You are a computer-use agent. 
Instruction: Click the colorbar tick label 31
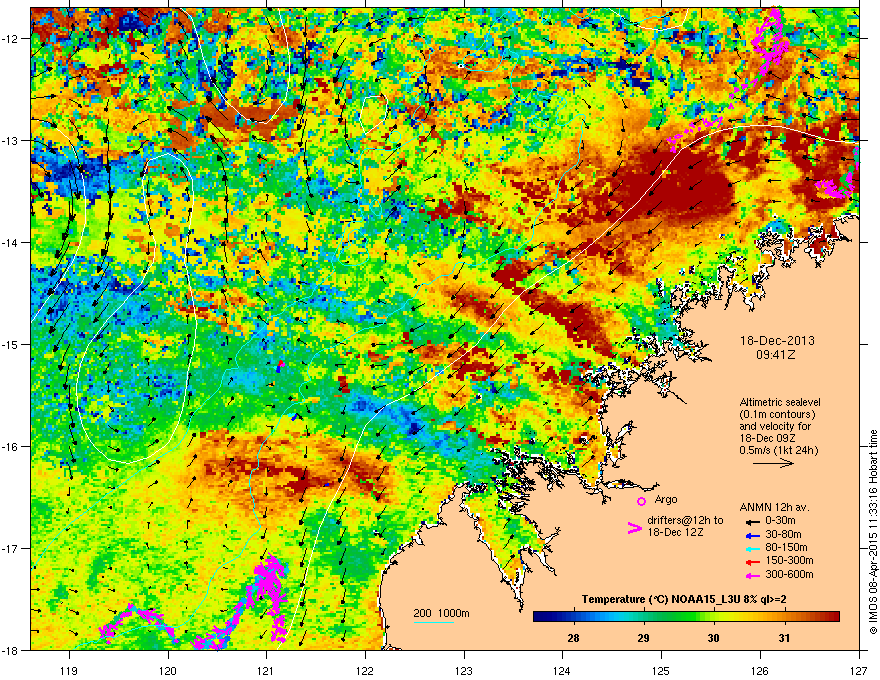click(784, 638)
